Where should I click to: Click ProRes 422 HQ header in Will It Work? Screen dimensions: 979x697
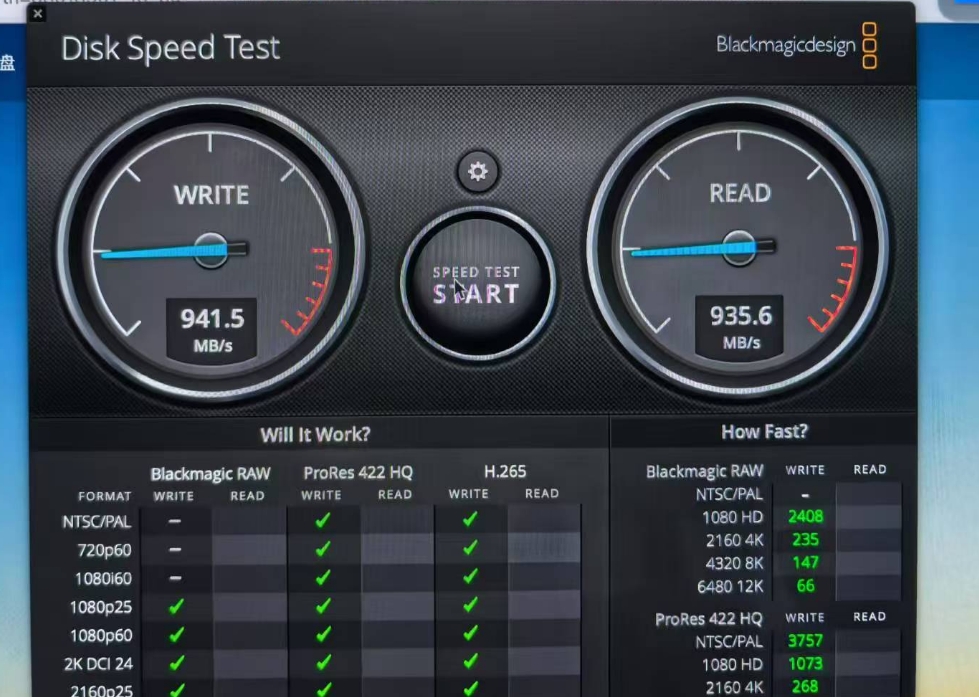tap(358, 473)
